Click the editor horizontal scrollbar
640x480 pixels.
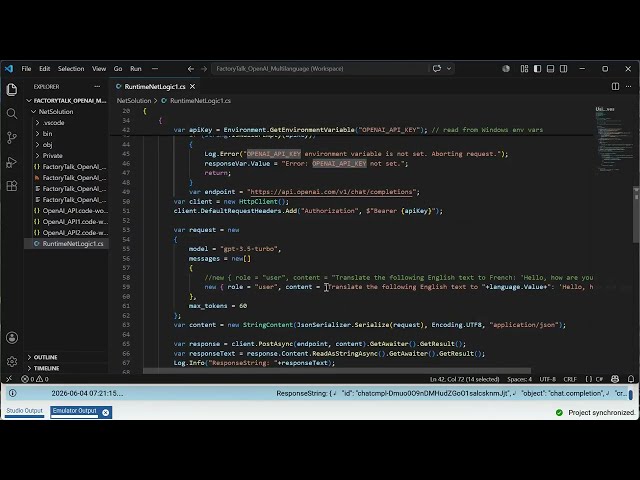[x=337, y=371]
